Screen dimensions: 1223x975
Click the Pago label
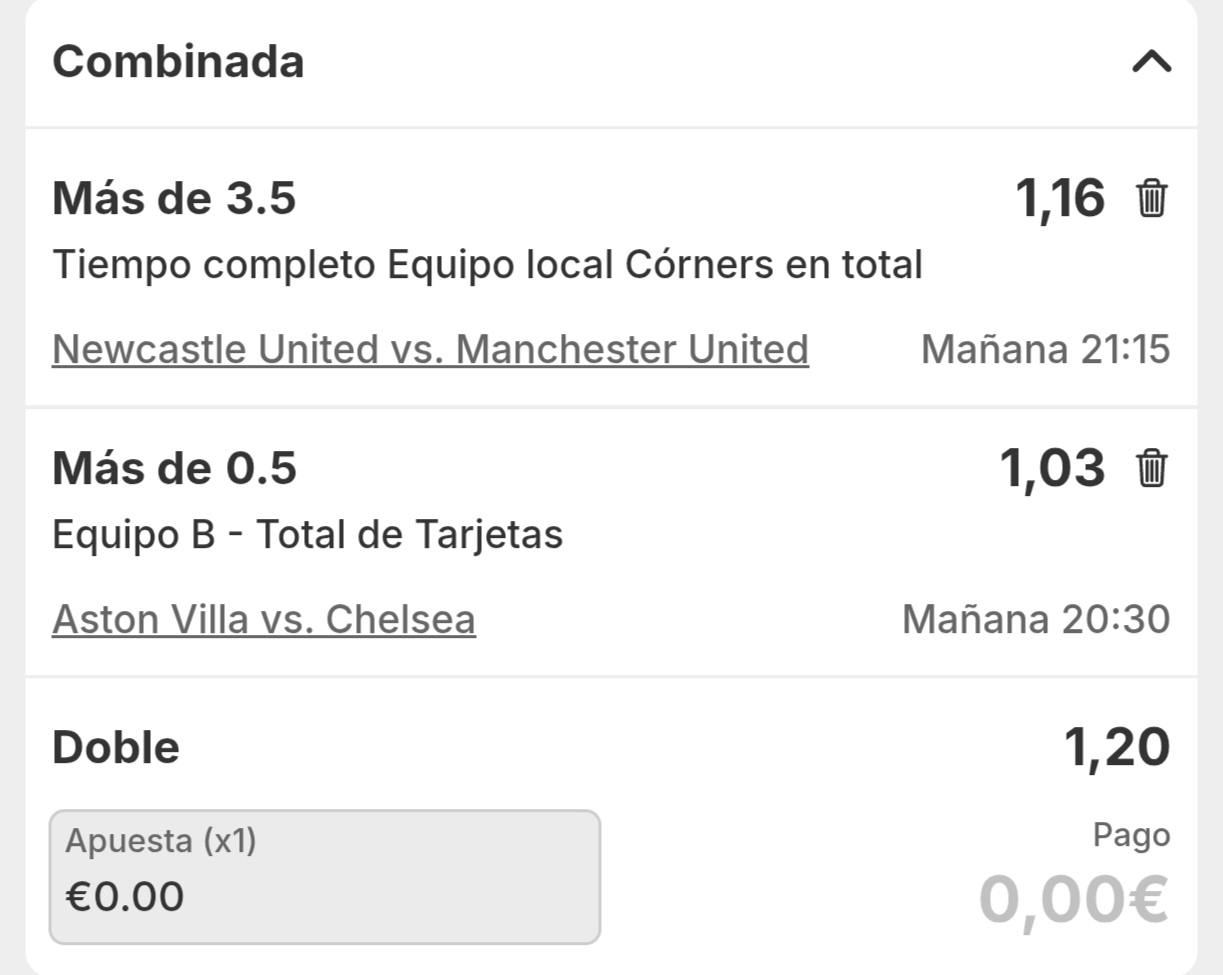[1131, 836]
